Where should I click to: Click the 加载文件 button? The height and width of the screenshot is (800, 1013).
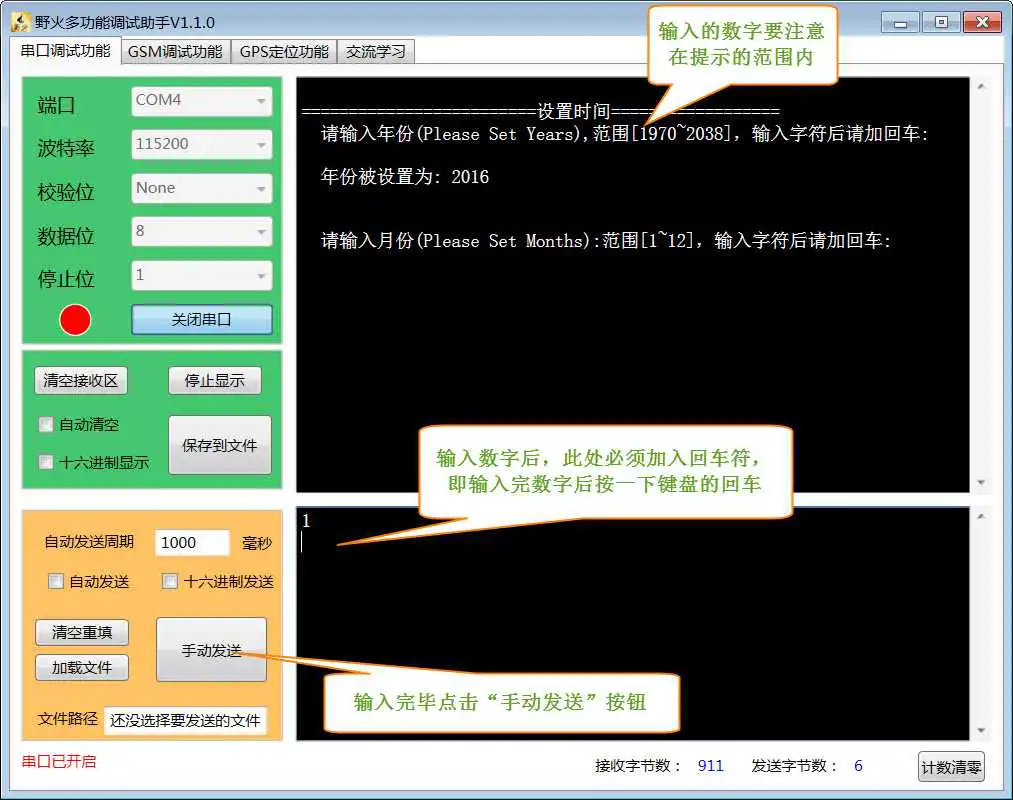coord(82,668)
